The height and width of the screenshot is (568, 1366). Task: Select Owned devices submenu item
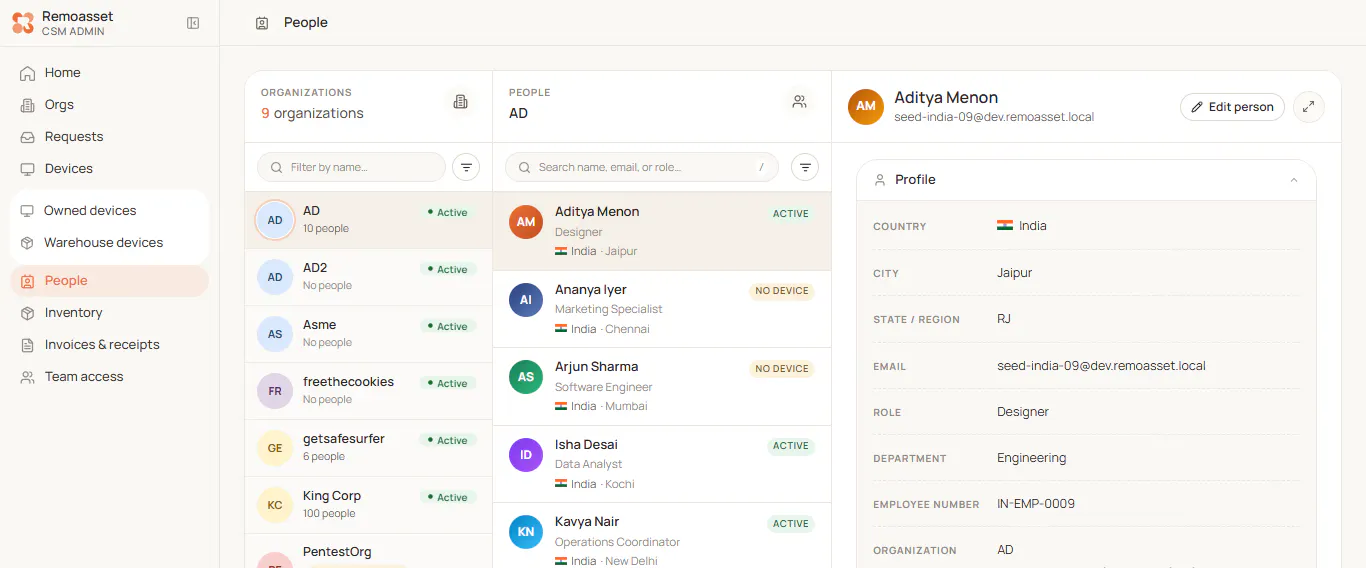click(109, 211)
